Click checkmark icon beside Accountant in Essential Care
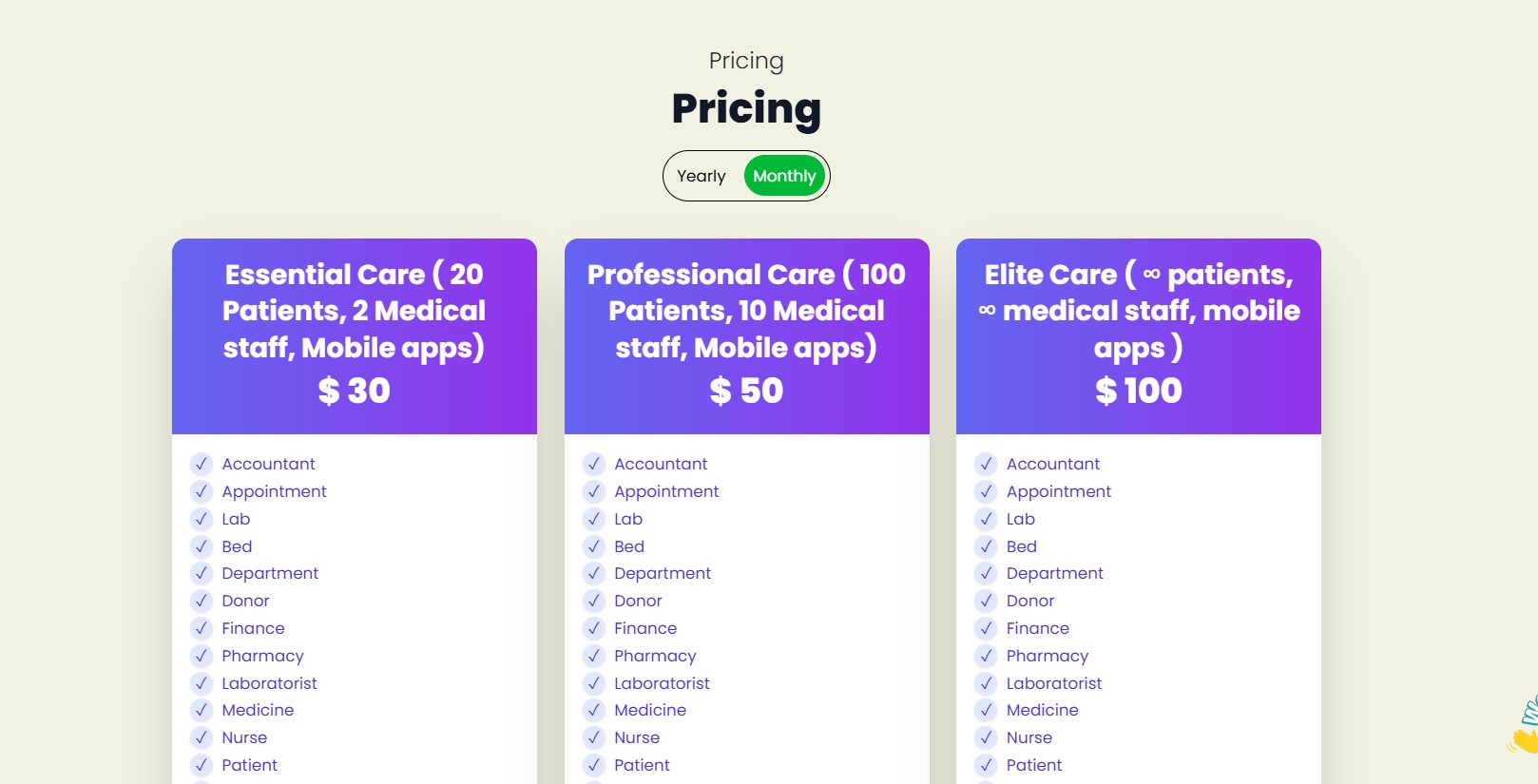This screenshot has width=1538, height=784. tap(202, 464)
